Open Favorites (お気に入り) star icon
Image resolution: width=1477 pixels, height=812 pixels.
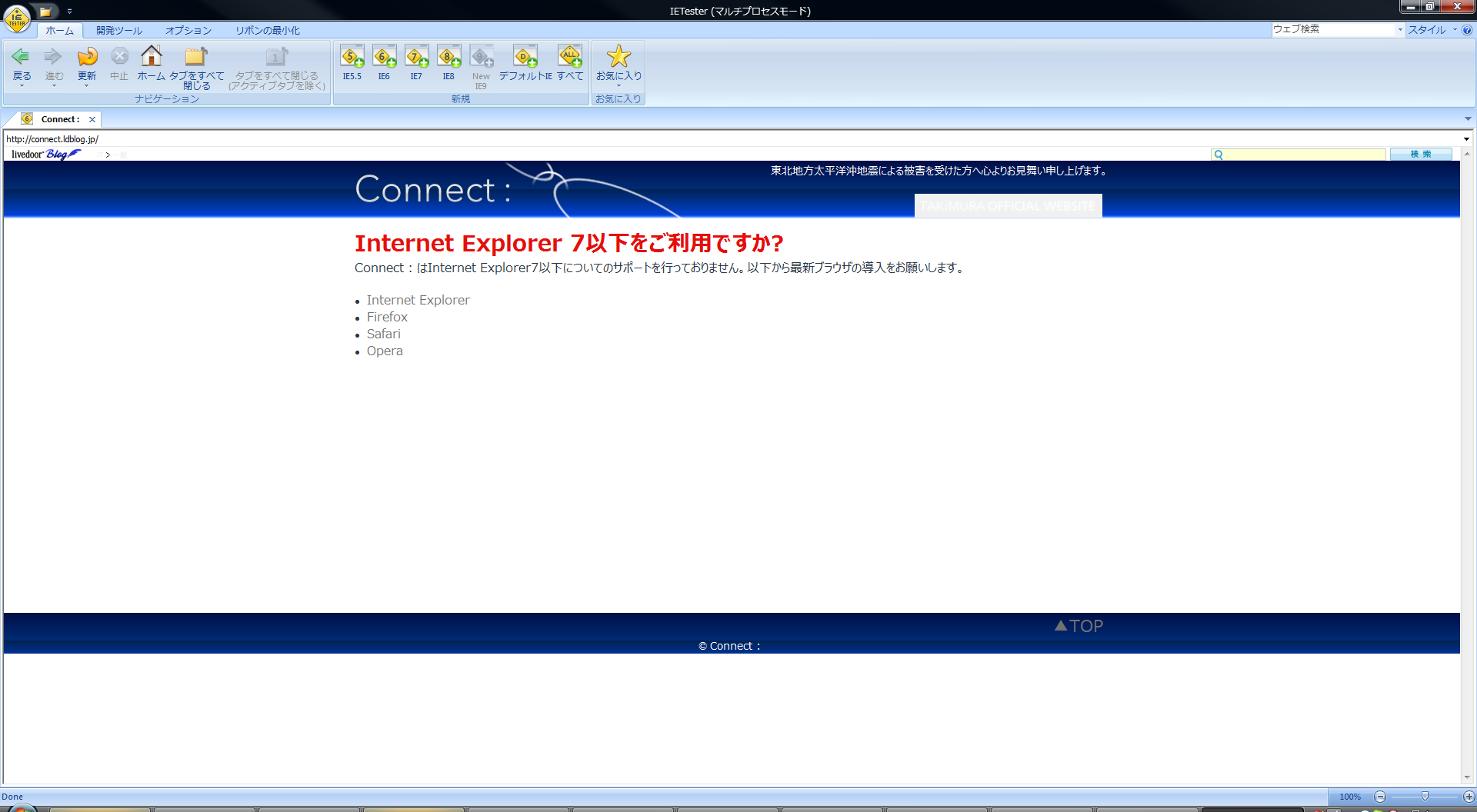coord(618,56)
